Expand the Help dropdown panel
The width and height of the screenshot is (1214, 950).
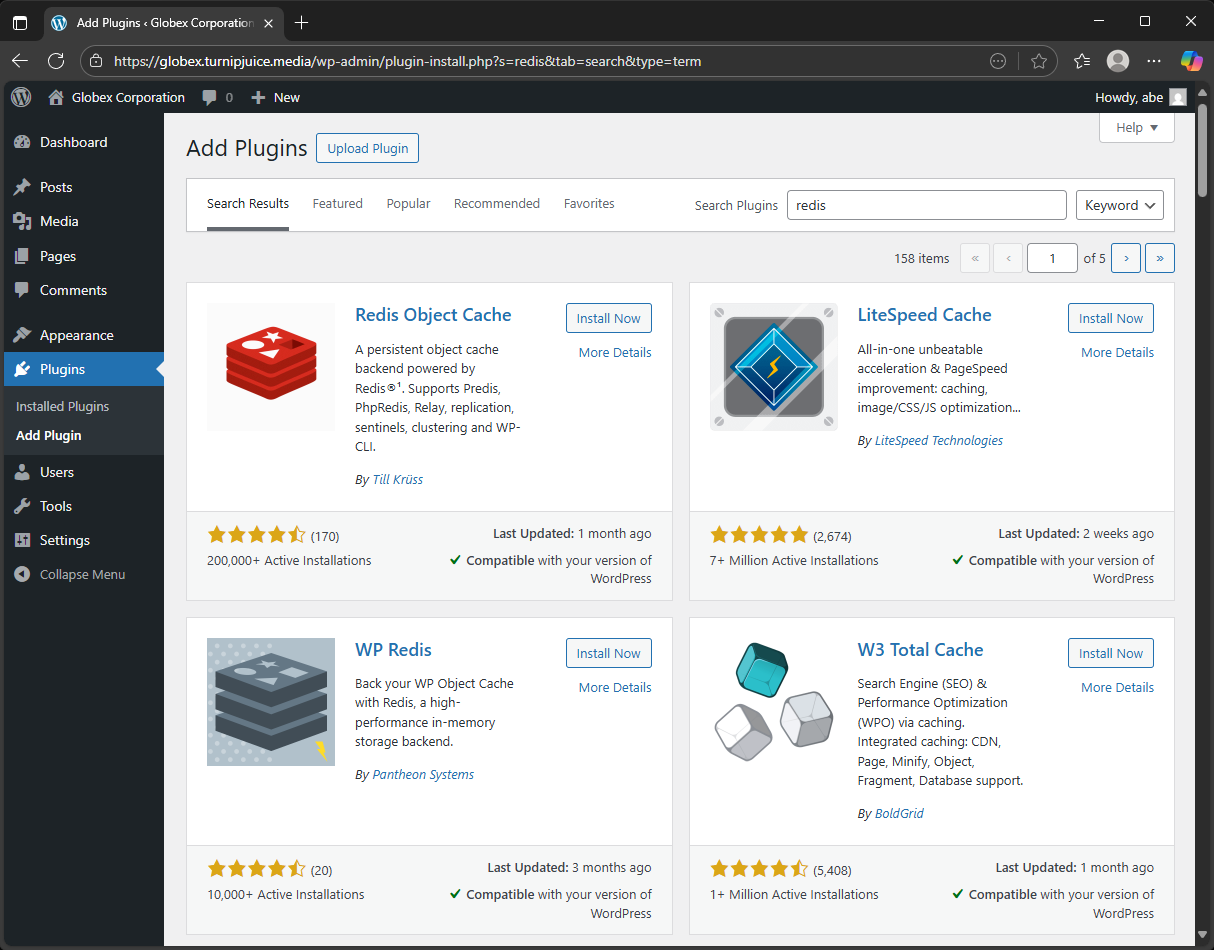click(x=1136, y=128)
